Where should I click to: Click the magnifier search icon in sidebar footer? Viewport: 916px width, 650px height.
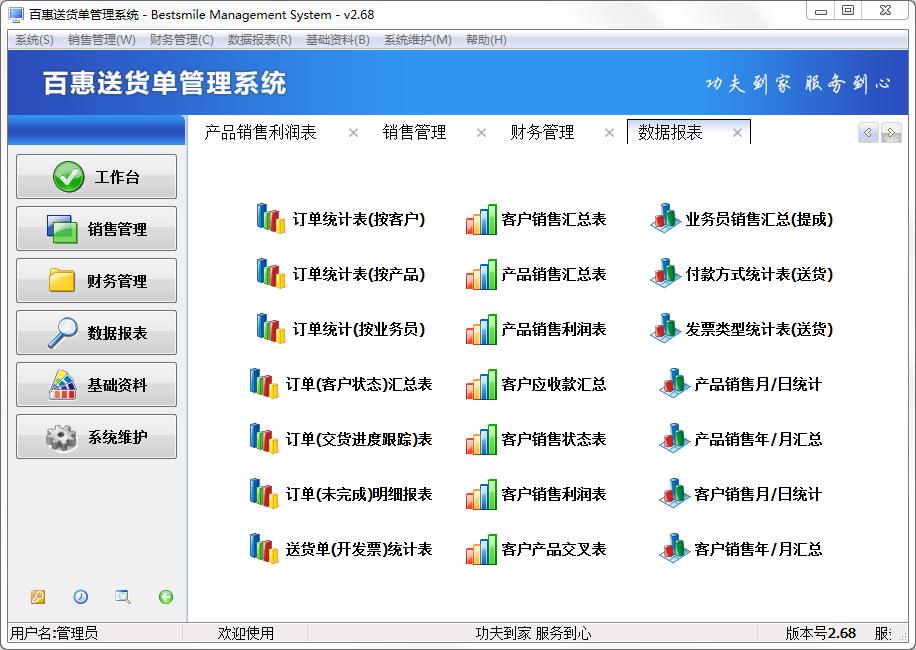tap(123, 597)
